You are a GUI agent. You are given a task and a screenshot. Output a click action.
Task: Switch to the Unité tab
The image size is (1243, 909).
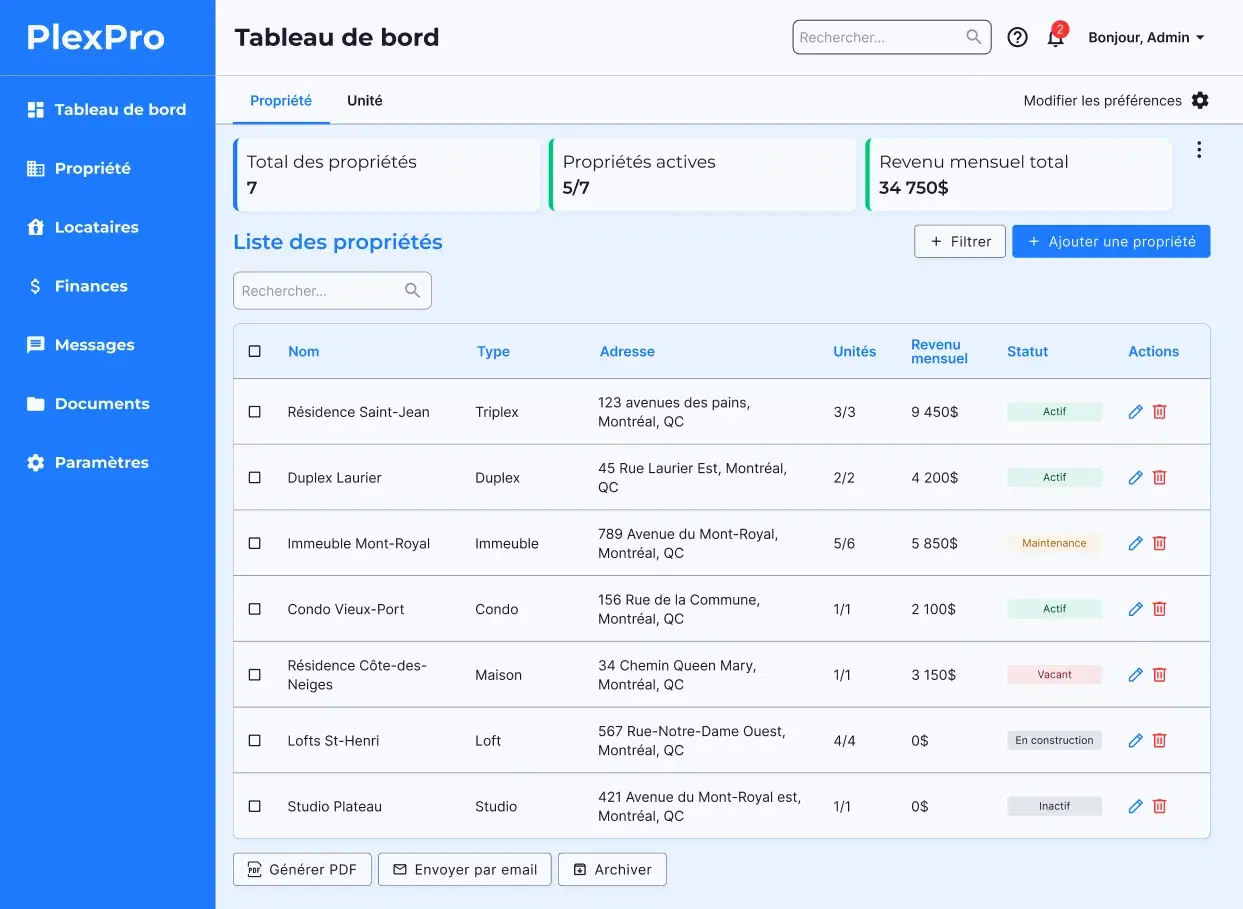pos(364,100)
